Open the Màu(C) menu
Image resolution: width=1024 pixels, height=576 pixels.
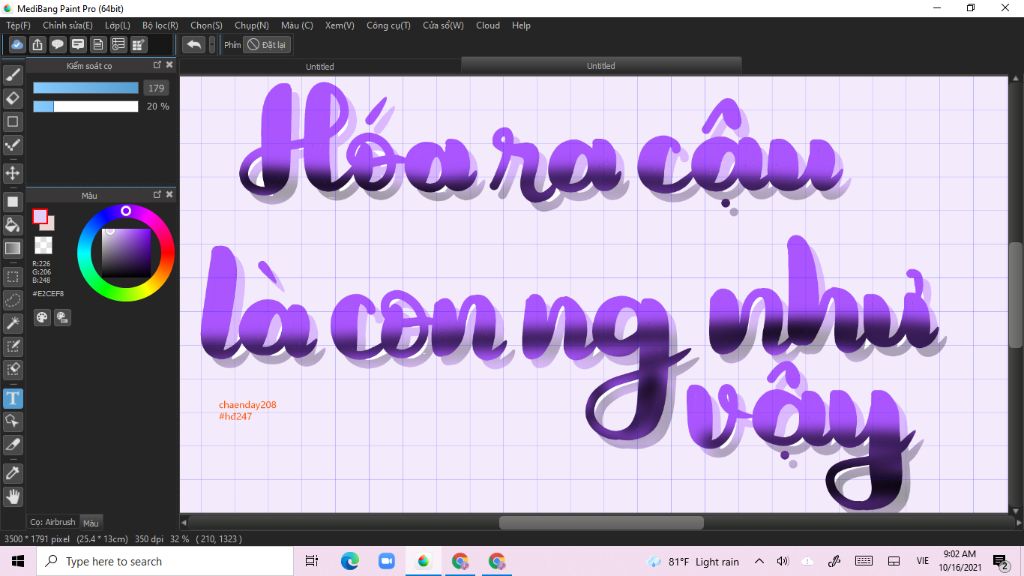coord(297,25)
